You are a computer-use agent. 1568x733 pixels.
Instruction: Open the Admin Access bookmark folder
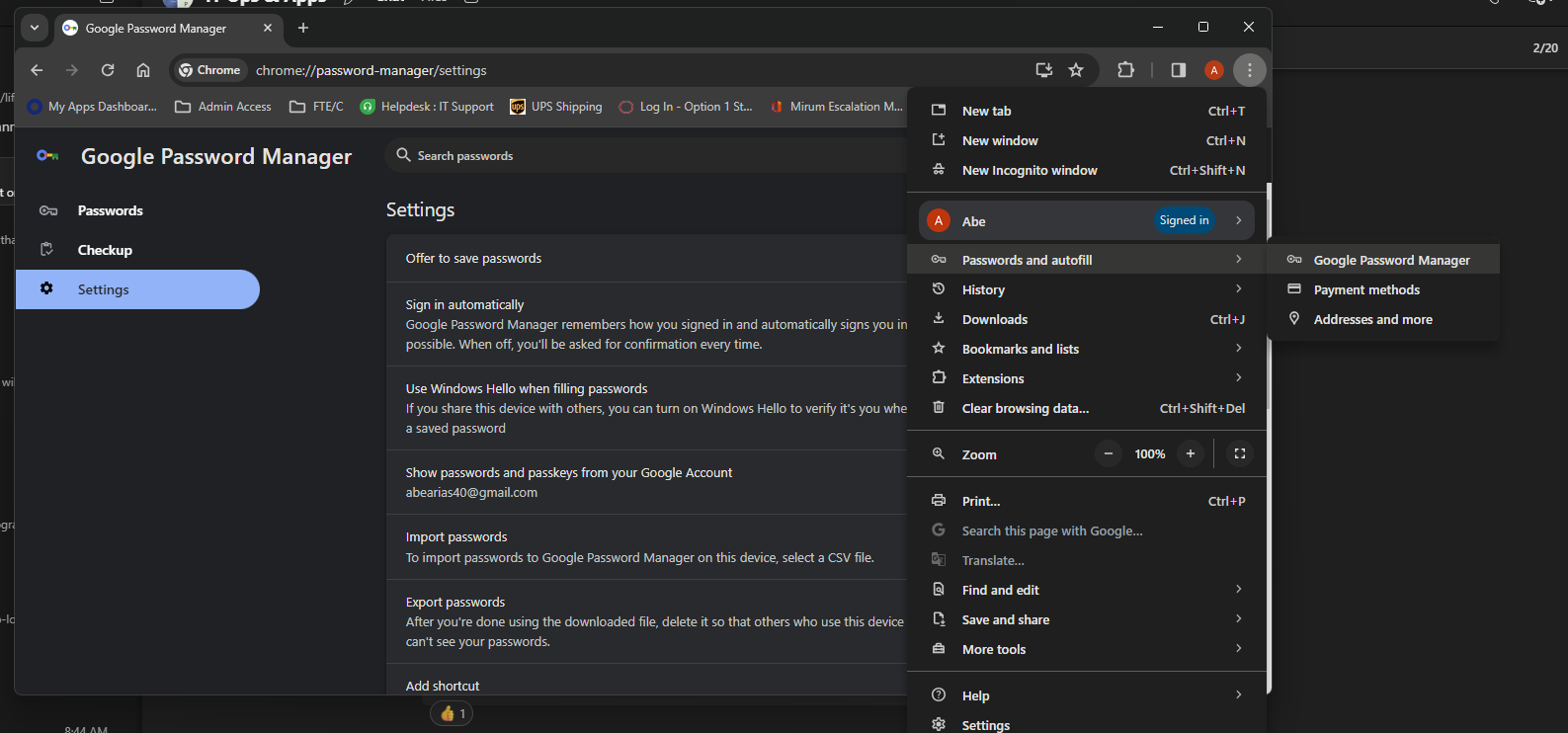point(223,107)
